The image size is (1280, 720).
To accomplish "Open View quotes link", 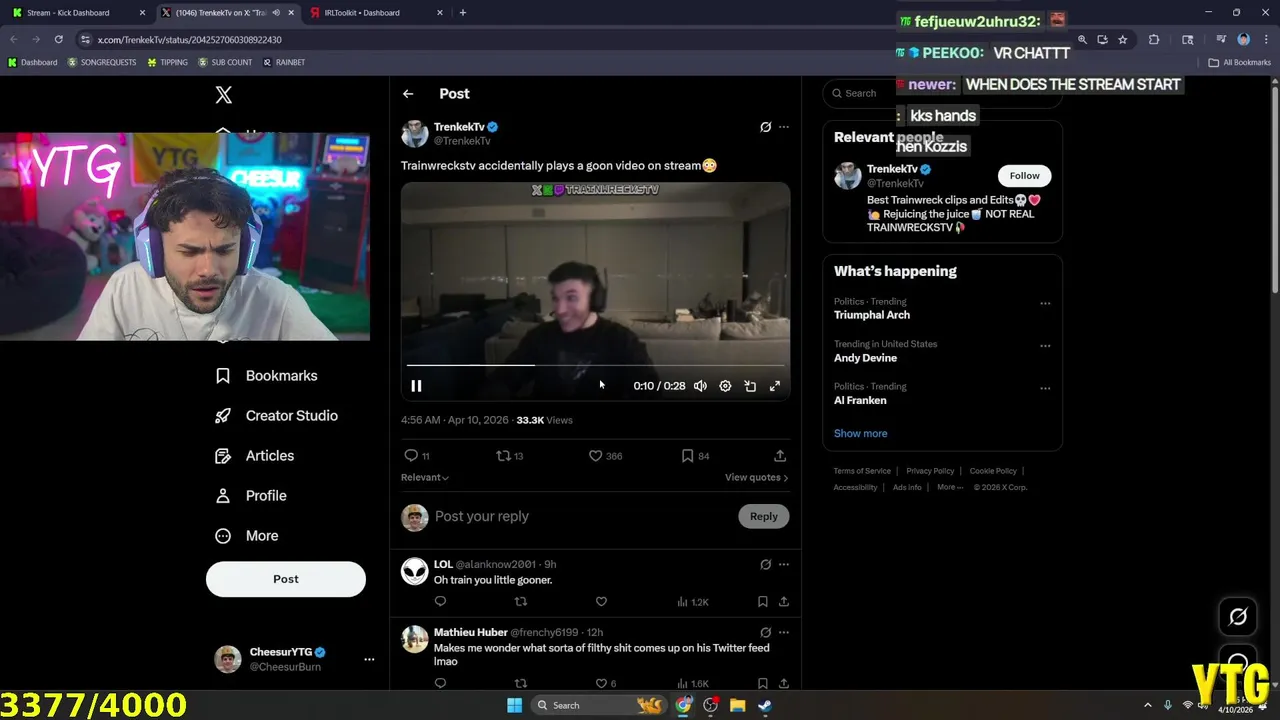I will (756, 478).
